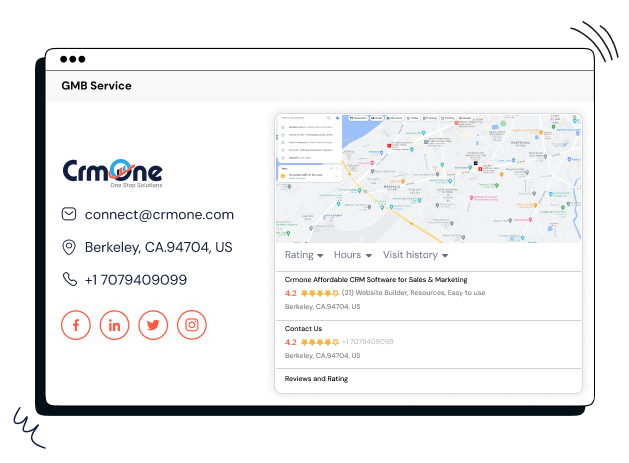Click connect@crmone.com email address
The width and height of the screenshot is (629, 463).
[159, 215]
